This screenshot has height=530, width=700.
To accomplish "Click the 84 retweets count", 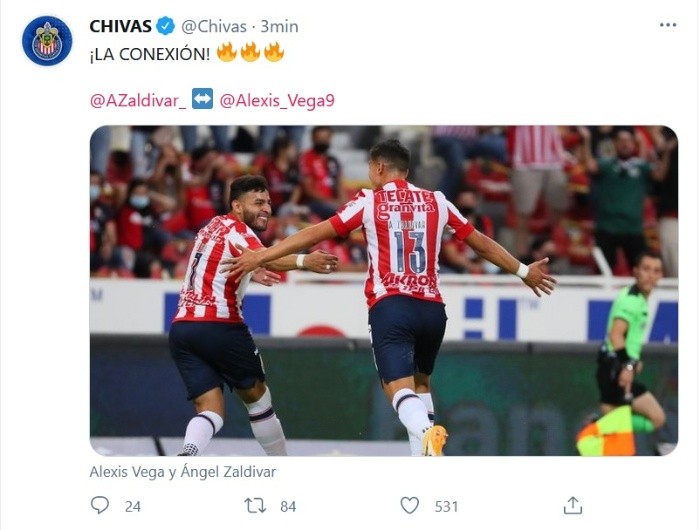I will pyautogui.click(x=288, y=506).
